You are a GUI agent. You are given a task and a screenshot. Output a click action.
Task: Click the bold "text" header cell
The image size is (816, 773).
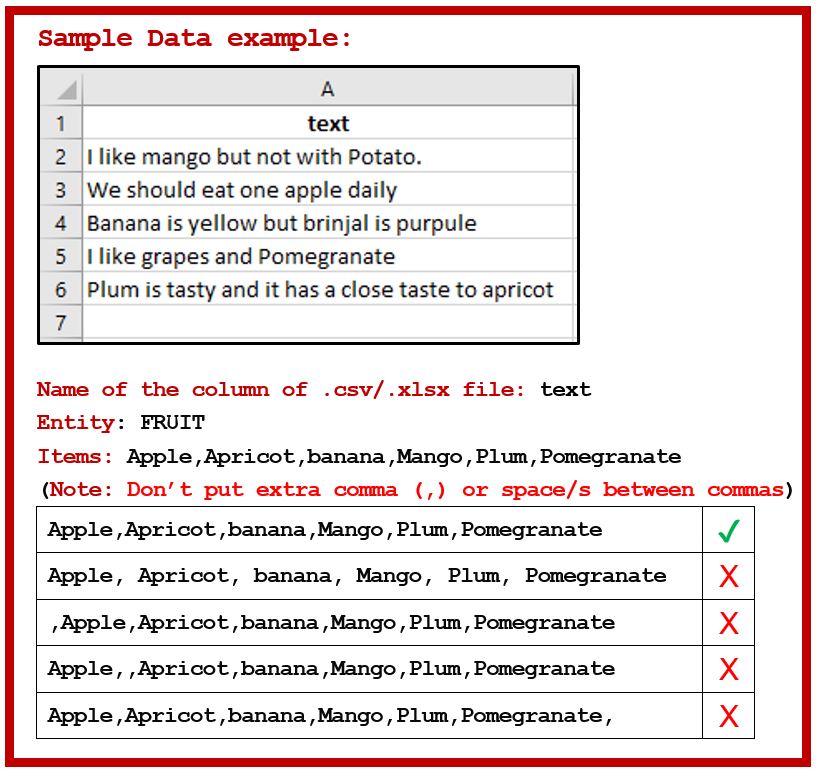pyautogui.click(x=328, y=124)
